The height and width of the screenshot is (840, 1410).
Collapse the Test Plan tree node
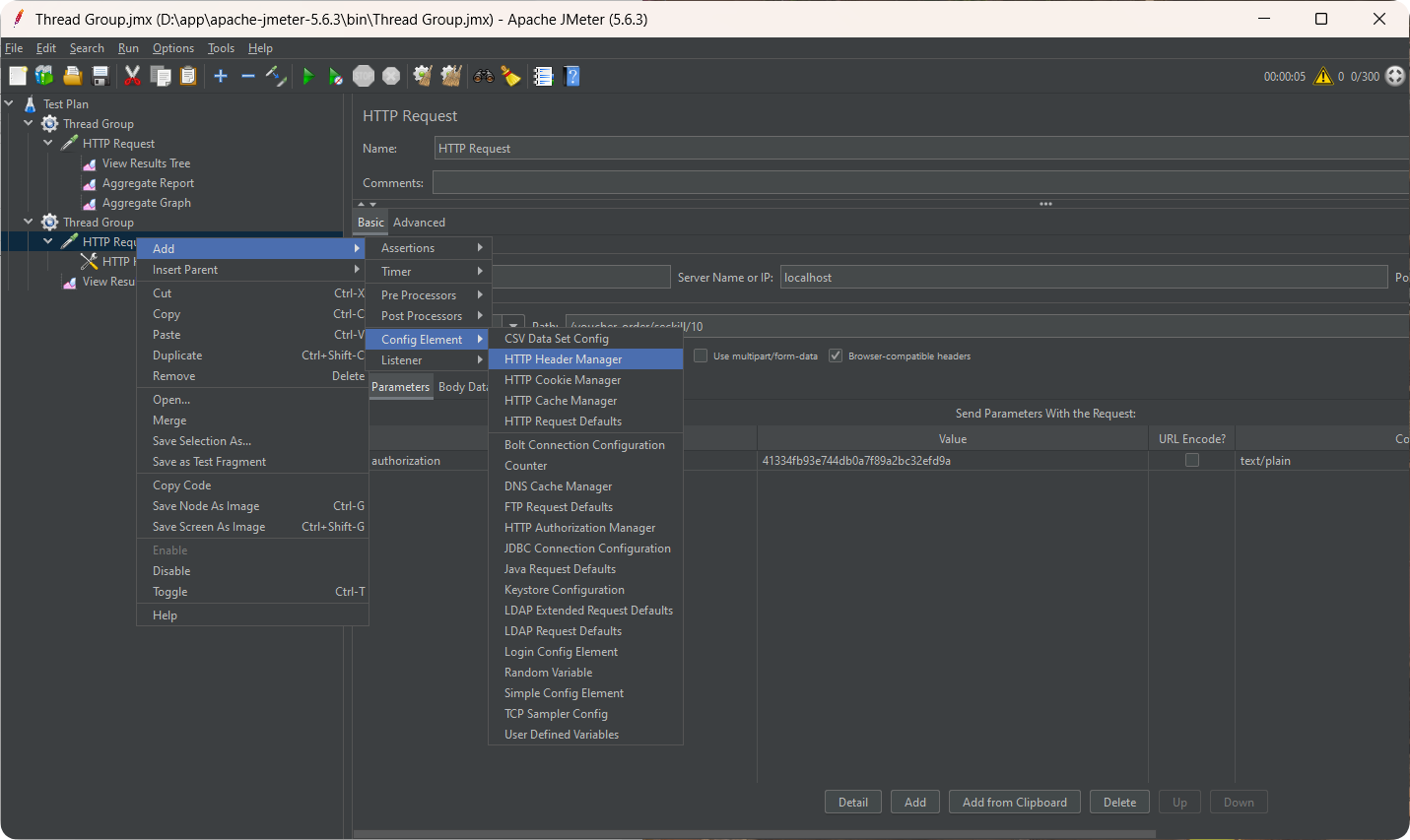9,103
